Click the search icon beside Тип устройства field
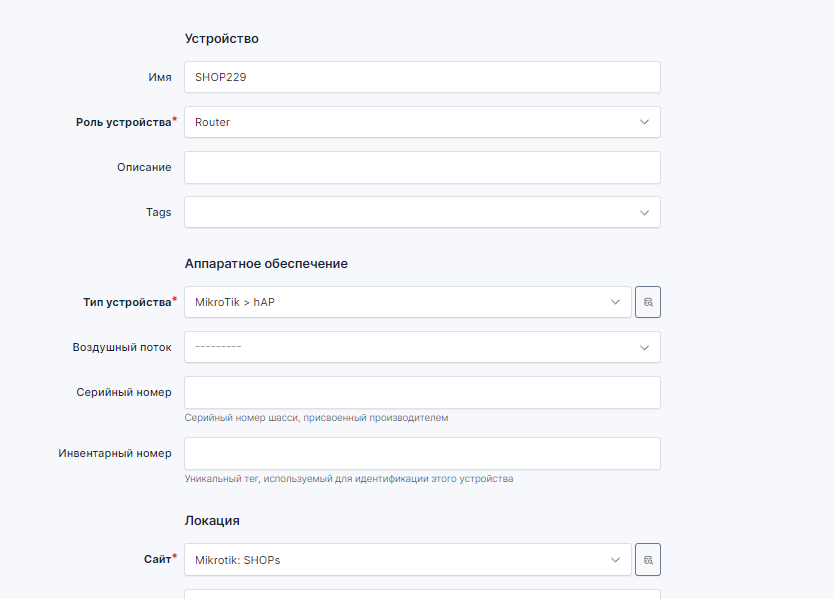834x599 pixels. (648, 302)
